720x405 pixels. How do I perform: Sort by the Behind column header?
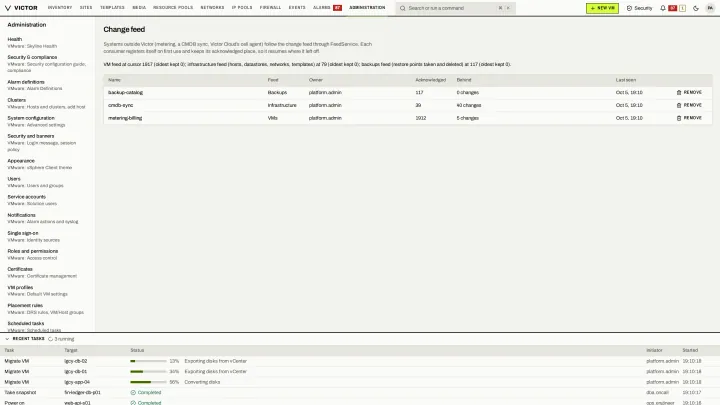click(464, 80)
